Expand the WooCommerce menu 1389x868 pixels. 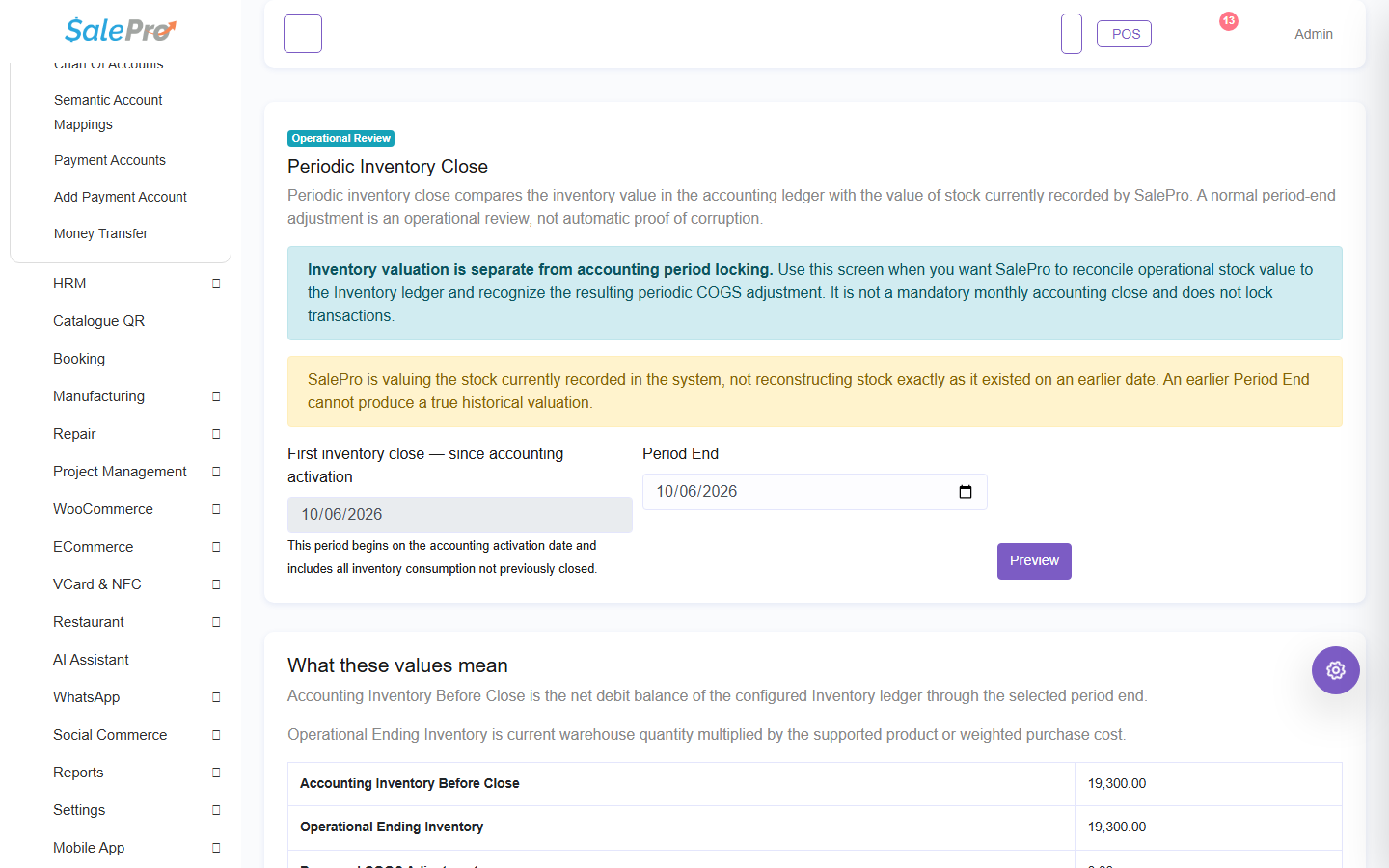(137, 509)
